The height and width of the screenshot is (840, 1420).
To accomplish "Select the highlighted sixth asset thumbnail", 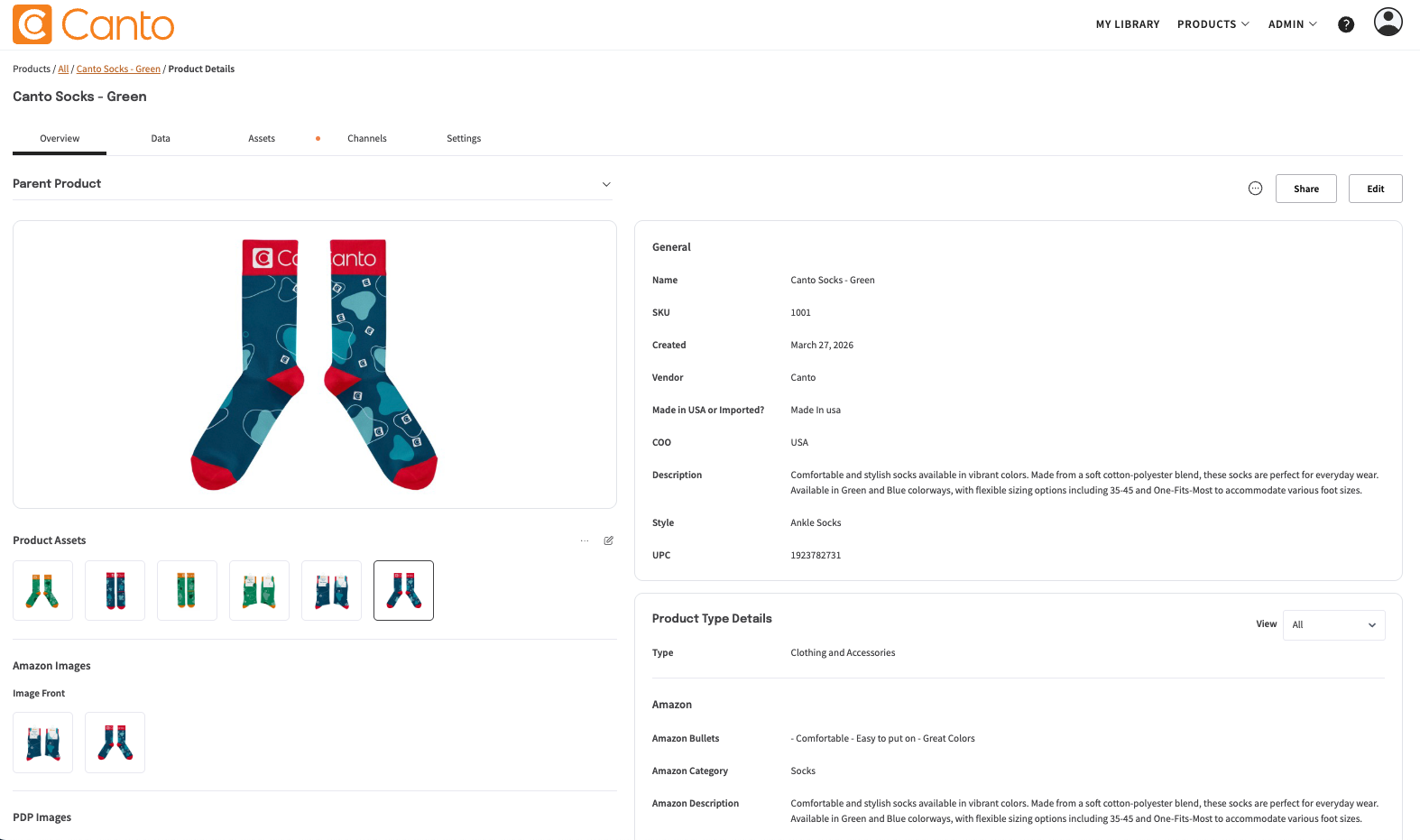I will 403,590.
